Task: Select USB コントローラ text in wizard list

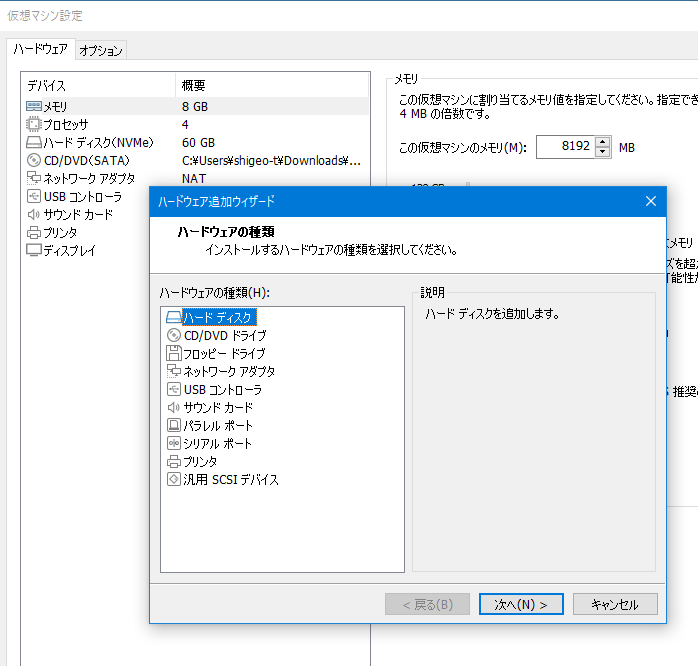Action: (x=223, y=390)
